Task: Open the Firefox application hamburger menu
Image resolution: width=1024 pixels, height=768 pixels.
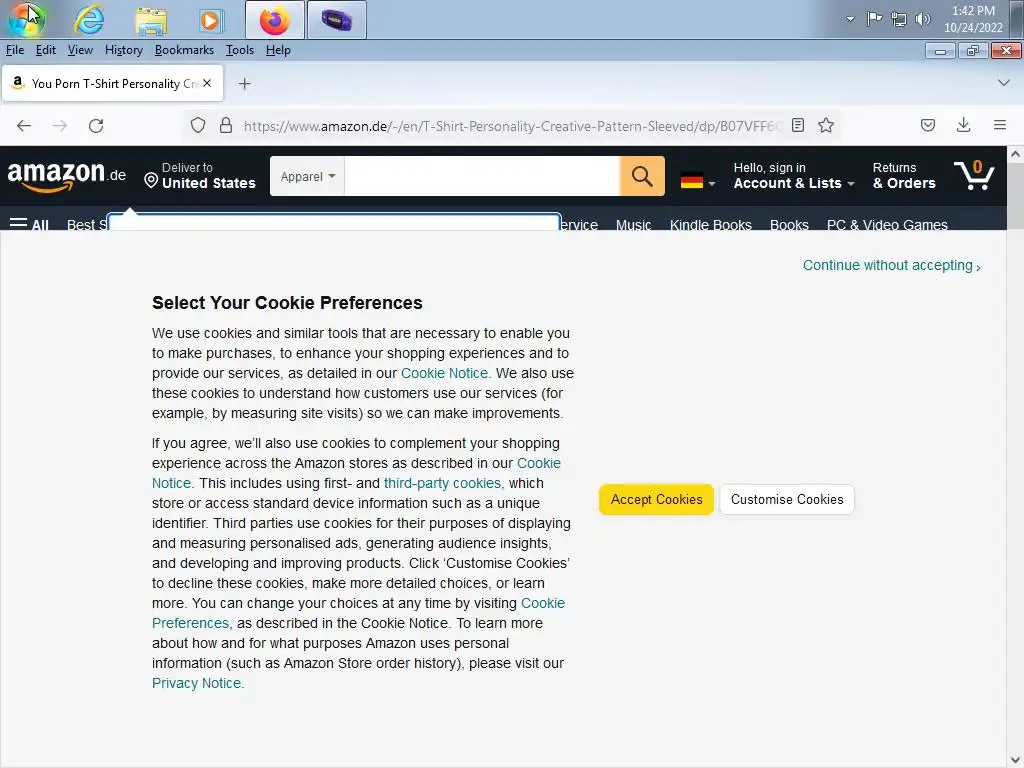Action: coord(999,125)
